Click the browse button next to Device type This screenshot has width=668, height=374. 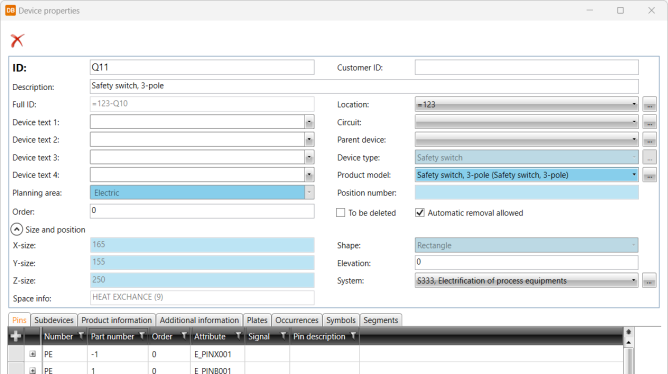[x=649, y=158]
